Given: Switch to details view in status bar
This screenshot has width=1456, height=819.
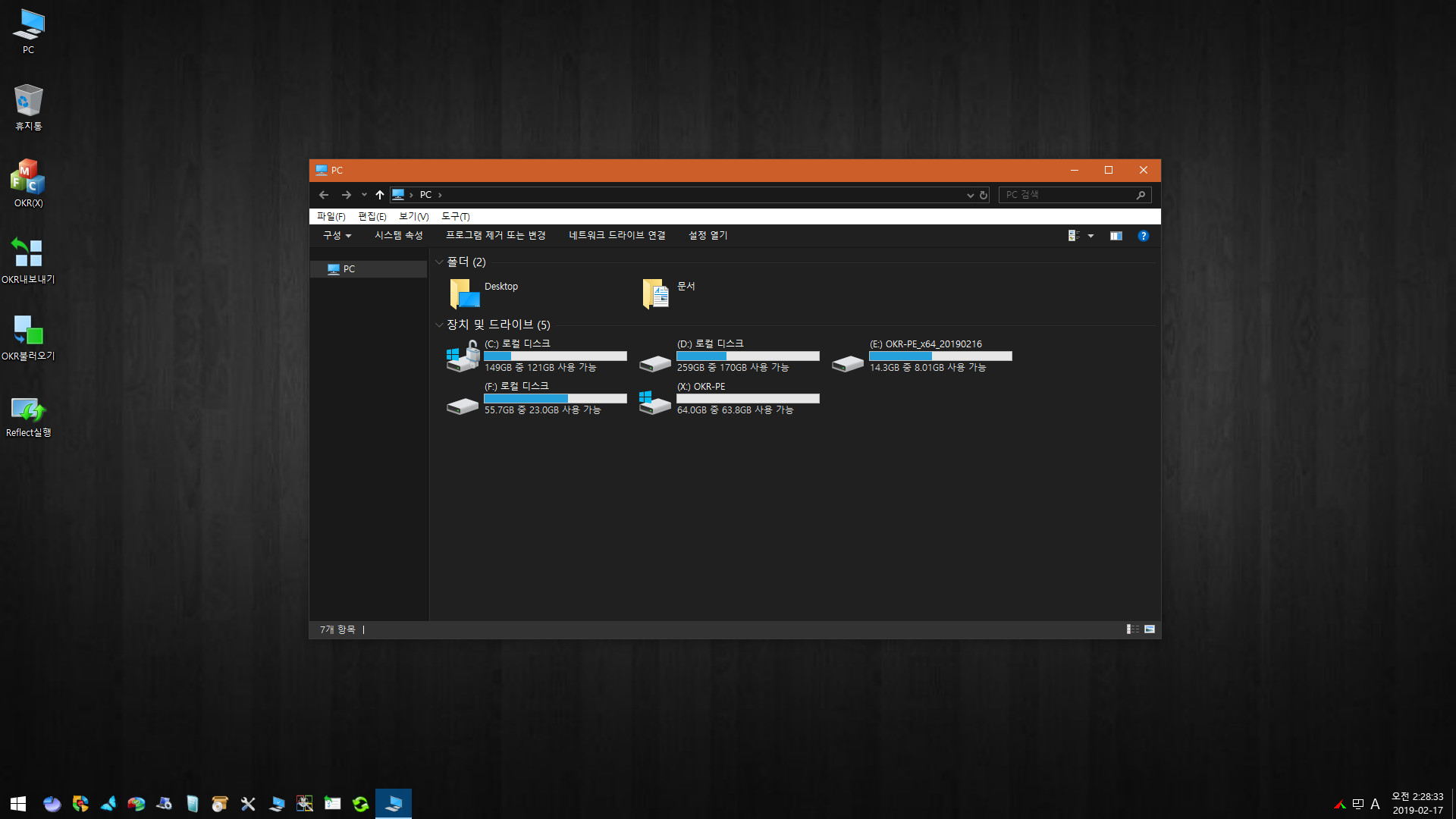Looking at the screenshot, I should 1133,629.
